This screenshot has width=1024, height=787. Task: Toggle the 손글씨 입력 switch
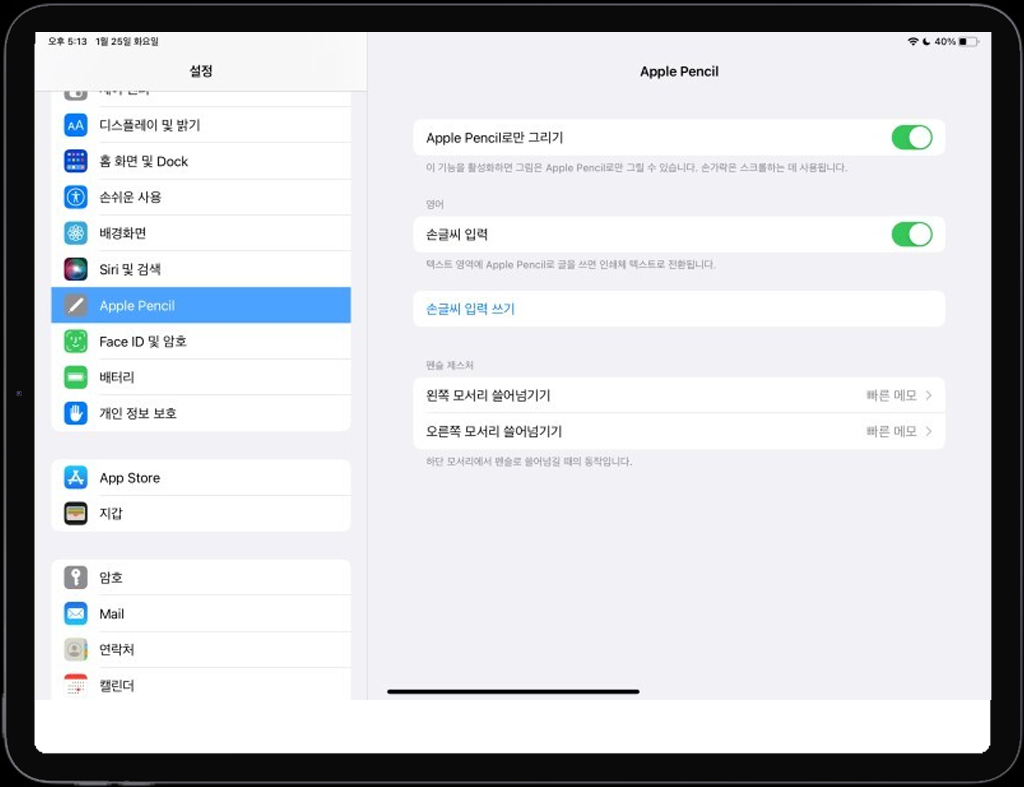(912, 234)
